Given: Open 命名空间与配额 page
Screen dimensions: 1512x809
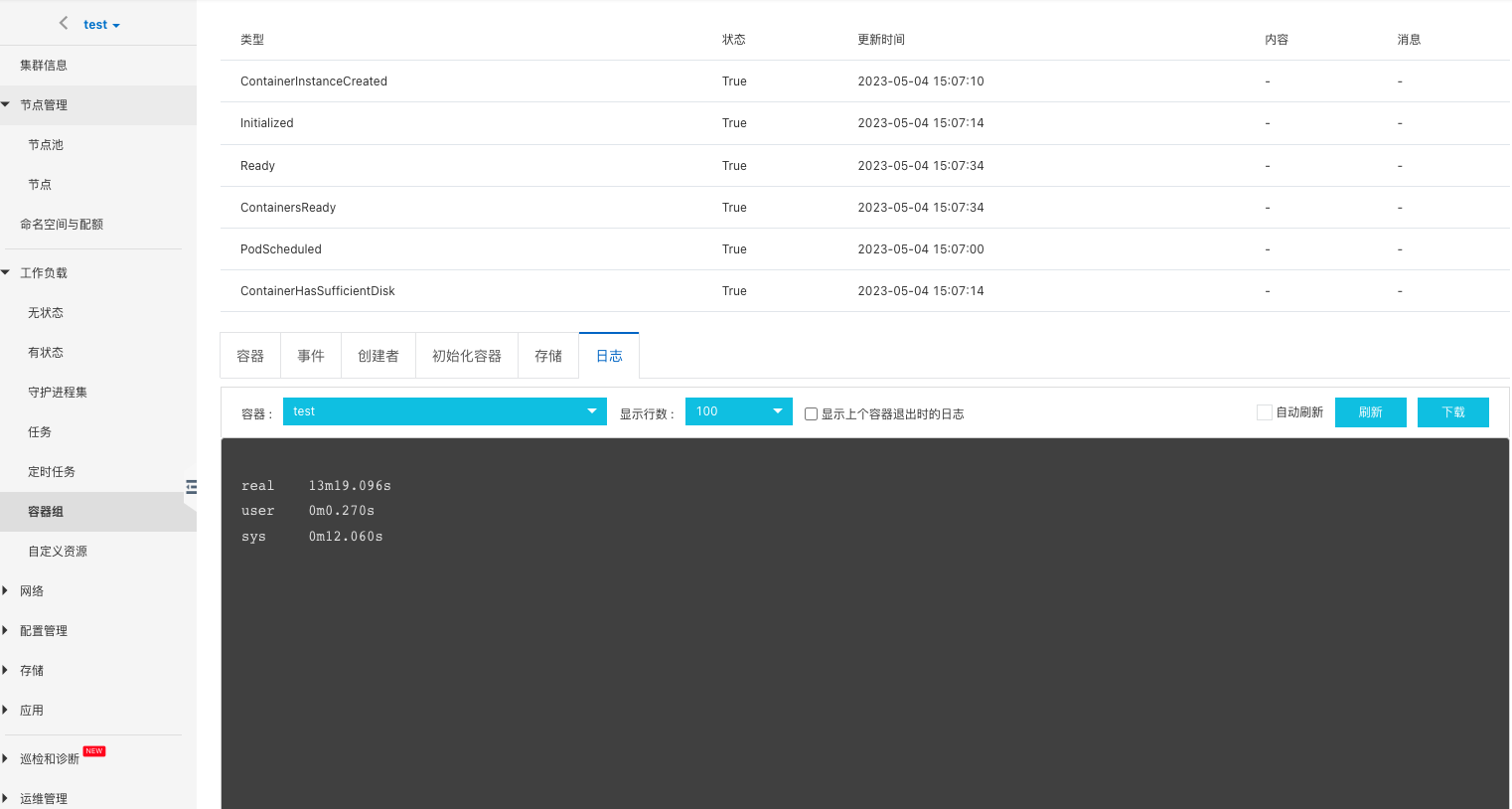Looking at the screenshot, I should [63, 223].
